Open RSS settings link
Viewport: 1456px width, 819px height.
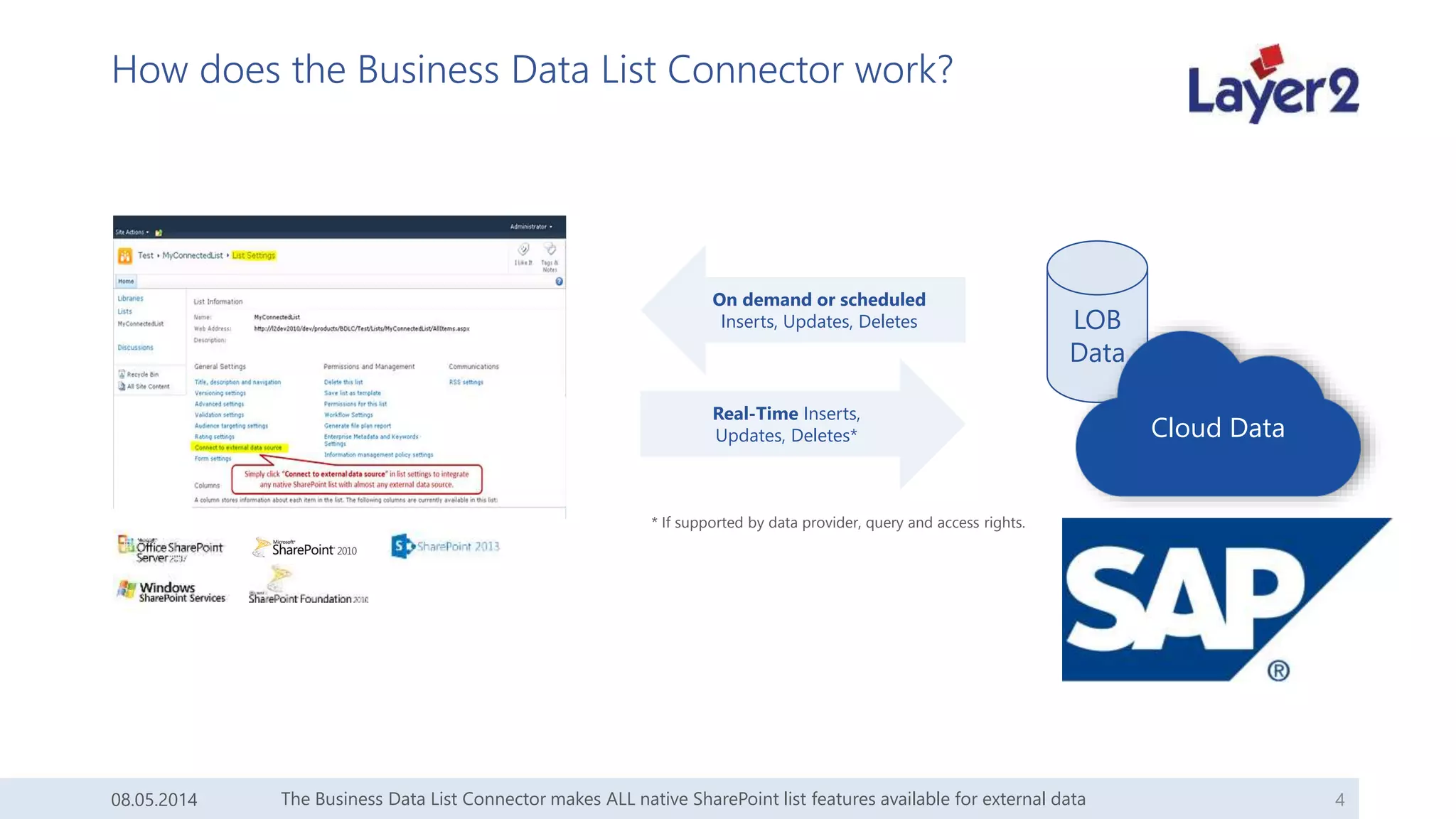pyautogui.click(x=466, y=382)
